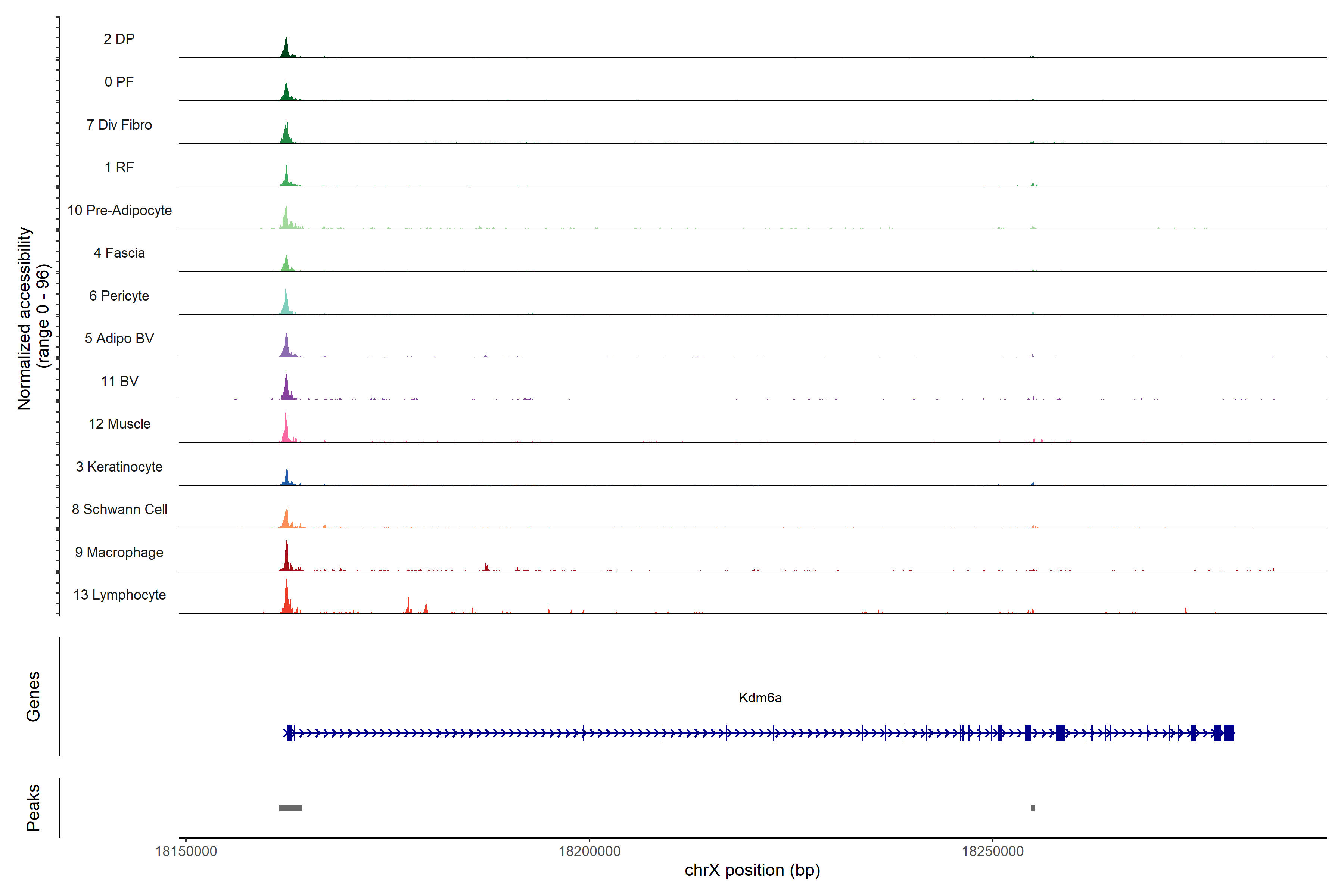Image resolution: width=1344 pixels, height=896 pixels.
Task: Click the large gray peak bar
Action: [x=290, y=808]
